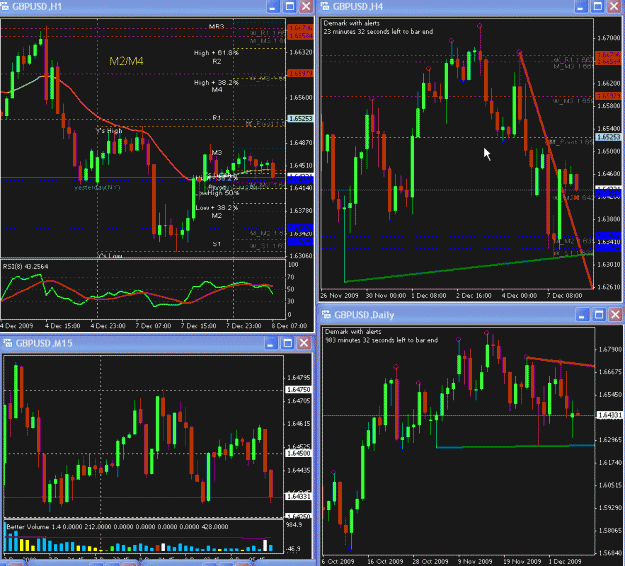
Task: Click the 1.64331 price tag on M15 axis
Action: [x=299, y=497]
